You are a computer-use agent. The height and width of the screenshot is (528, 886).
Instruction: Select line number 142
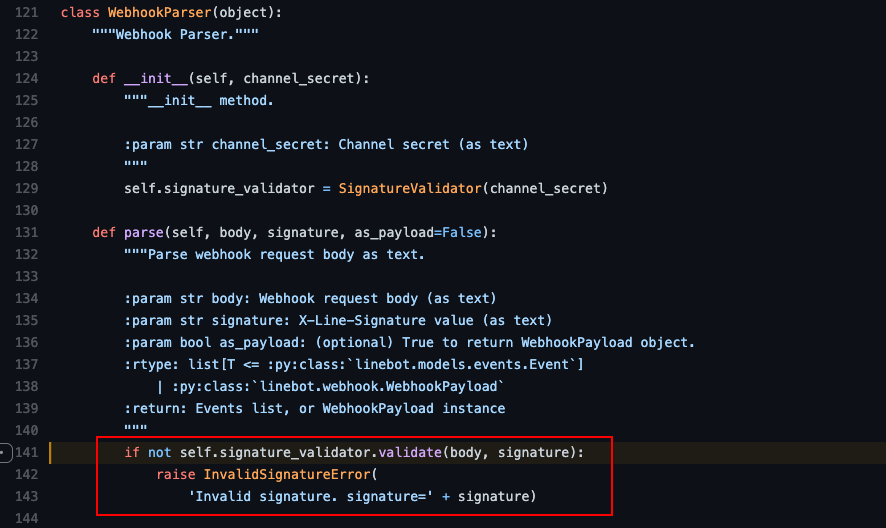coord(27,474)
